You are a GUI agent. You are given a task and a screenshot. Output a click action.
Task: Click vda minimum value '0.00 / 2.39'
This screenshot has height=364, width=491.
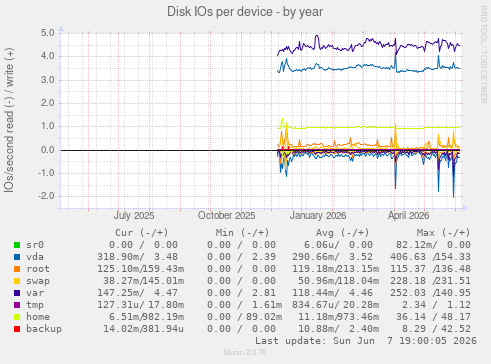point(241,257)
